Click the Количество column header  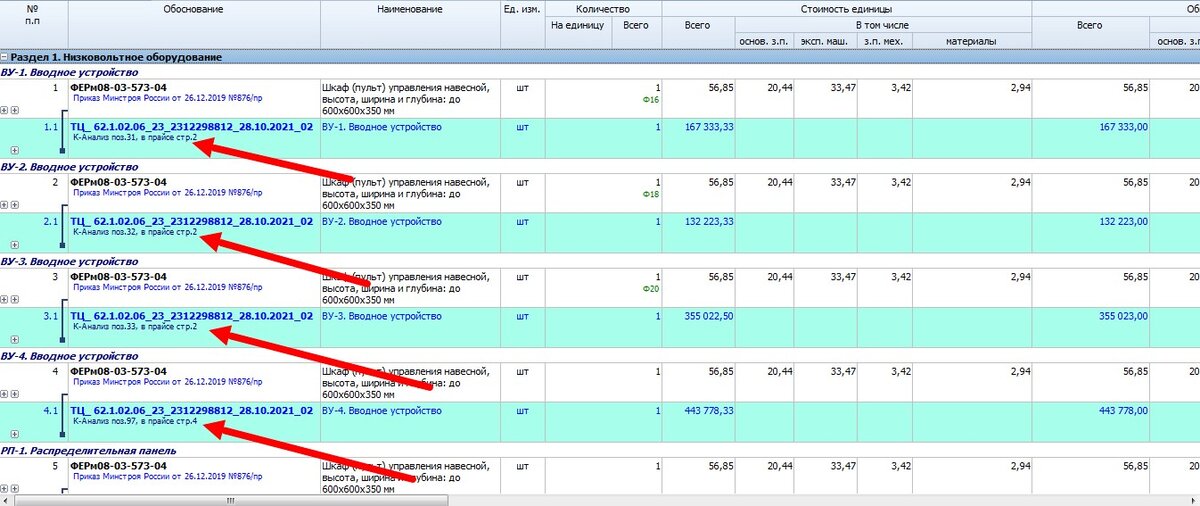click(604, 9)
